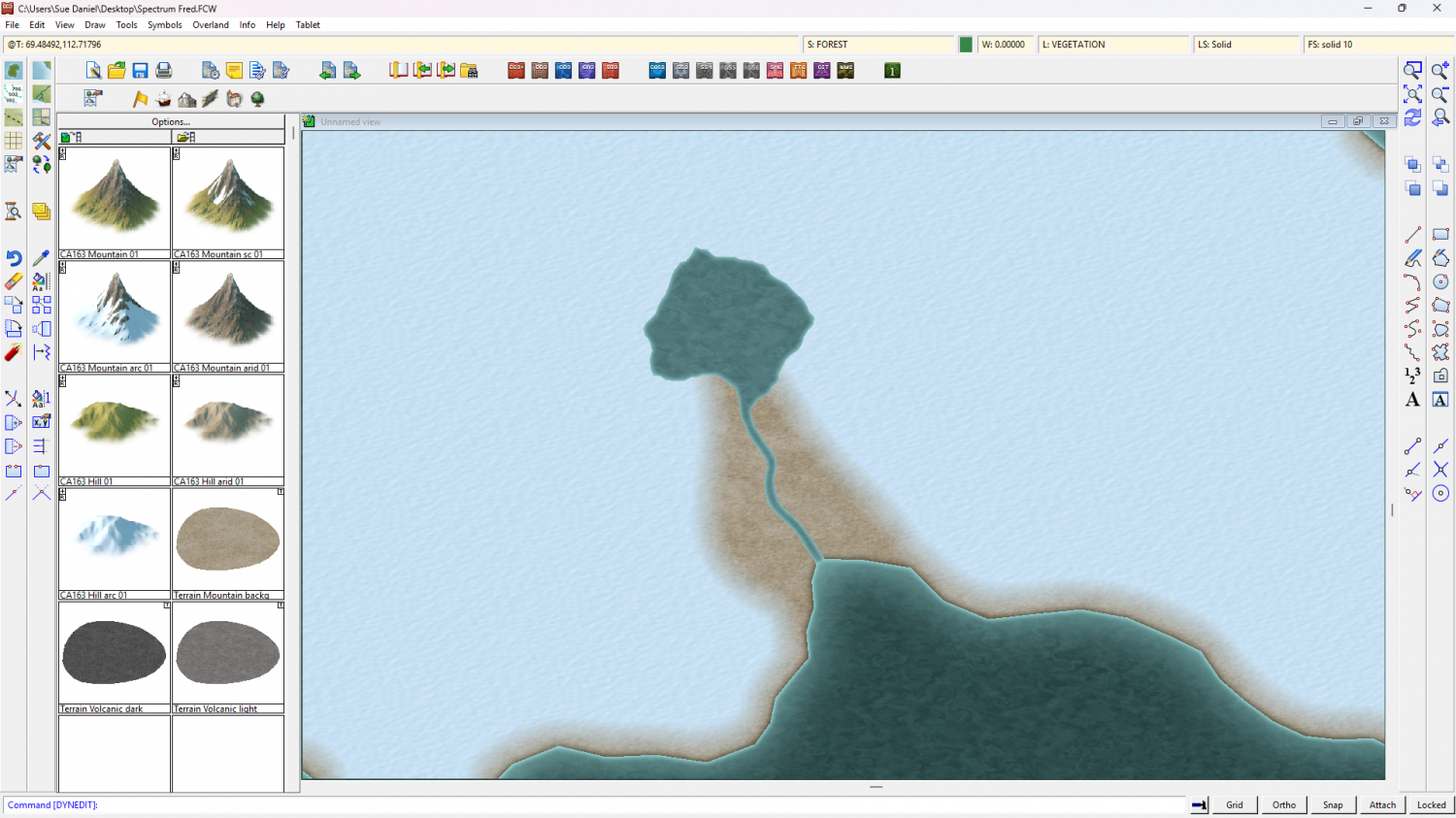Open the Overland menu
Image resolution: width=1456 pixels, height=818 pixels.
pyautogui.click(x=211, y=25)
